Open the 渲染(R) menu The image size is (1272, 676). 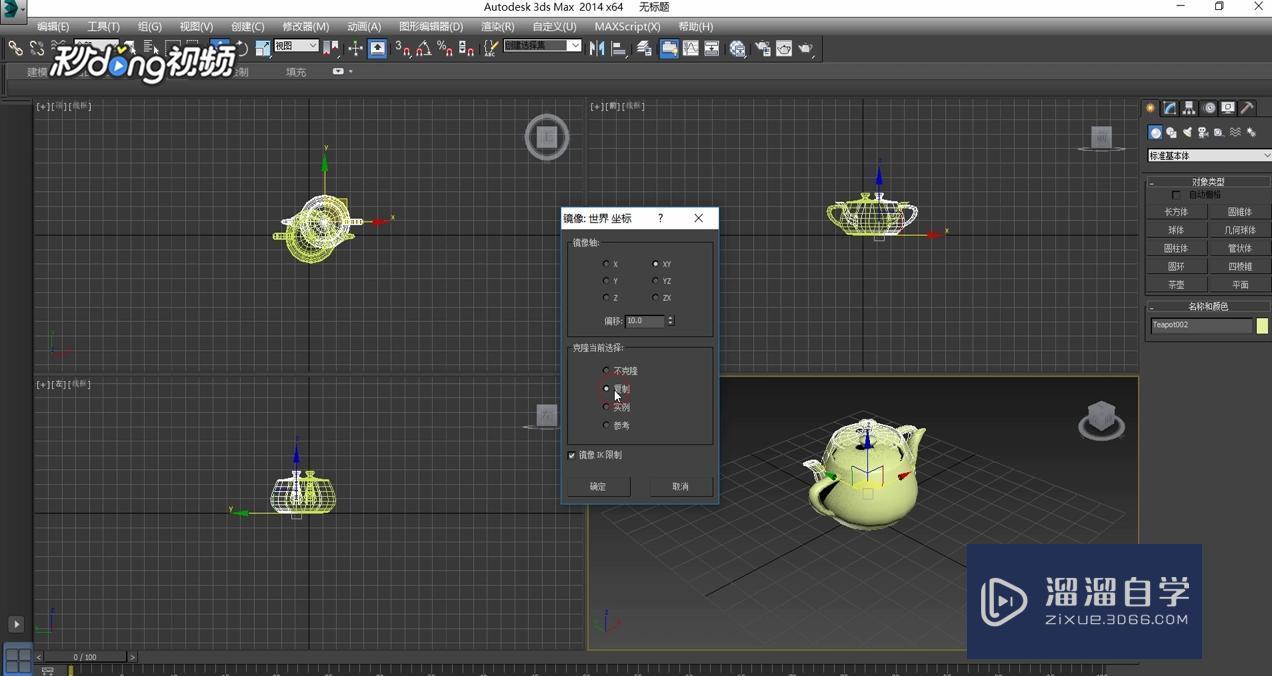click(497, 26)
